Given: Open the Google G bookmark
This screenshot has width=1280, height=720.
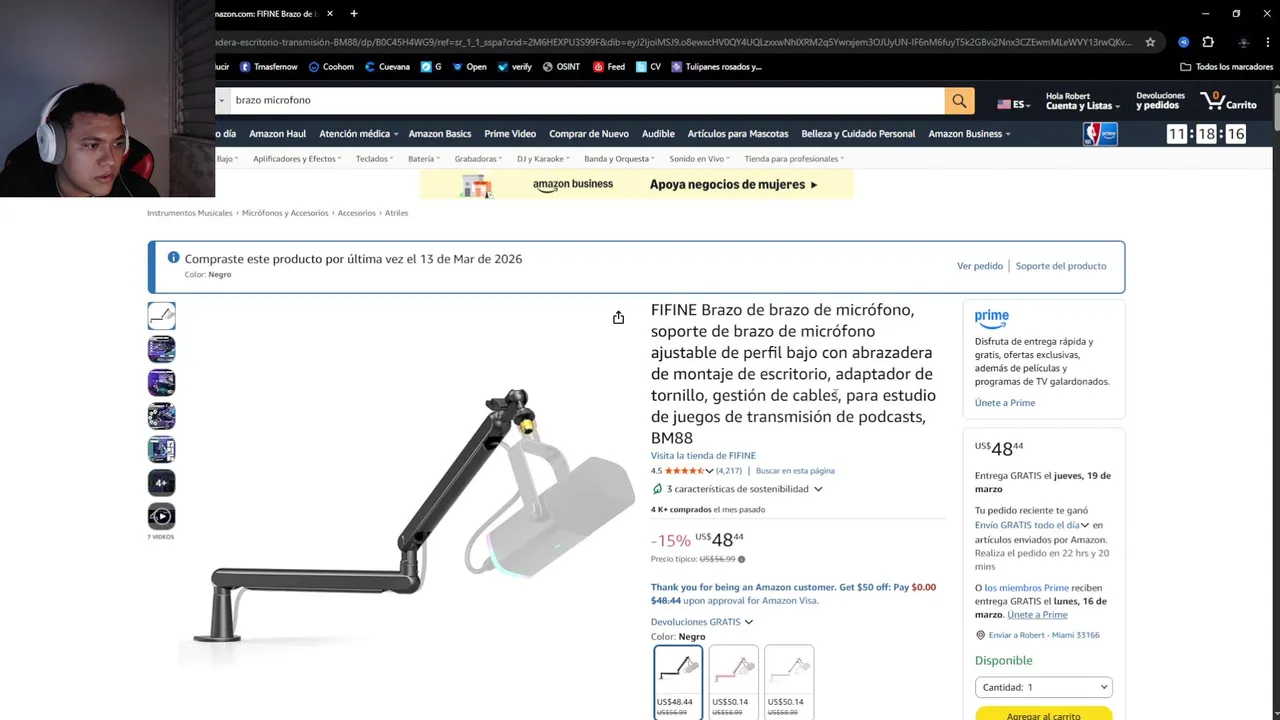Looking at the screenshot, I should (x=431, y=67).
